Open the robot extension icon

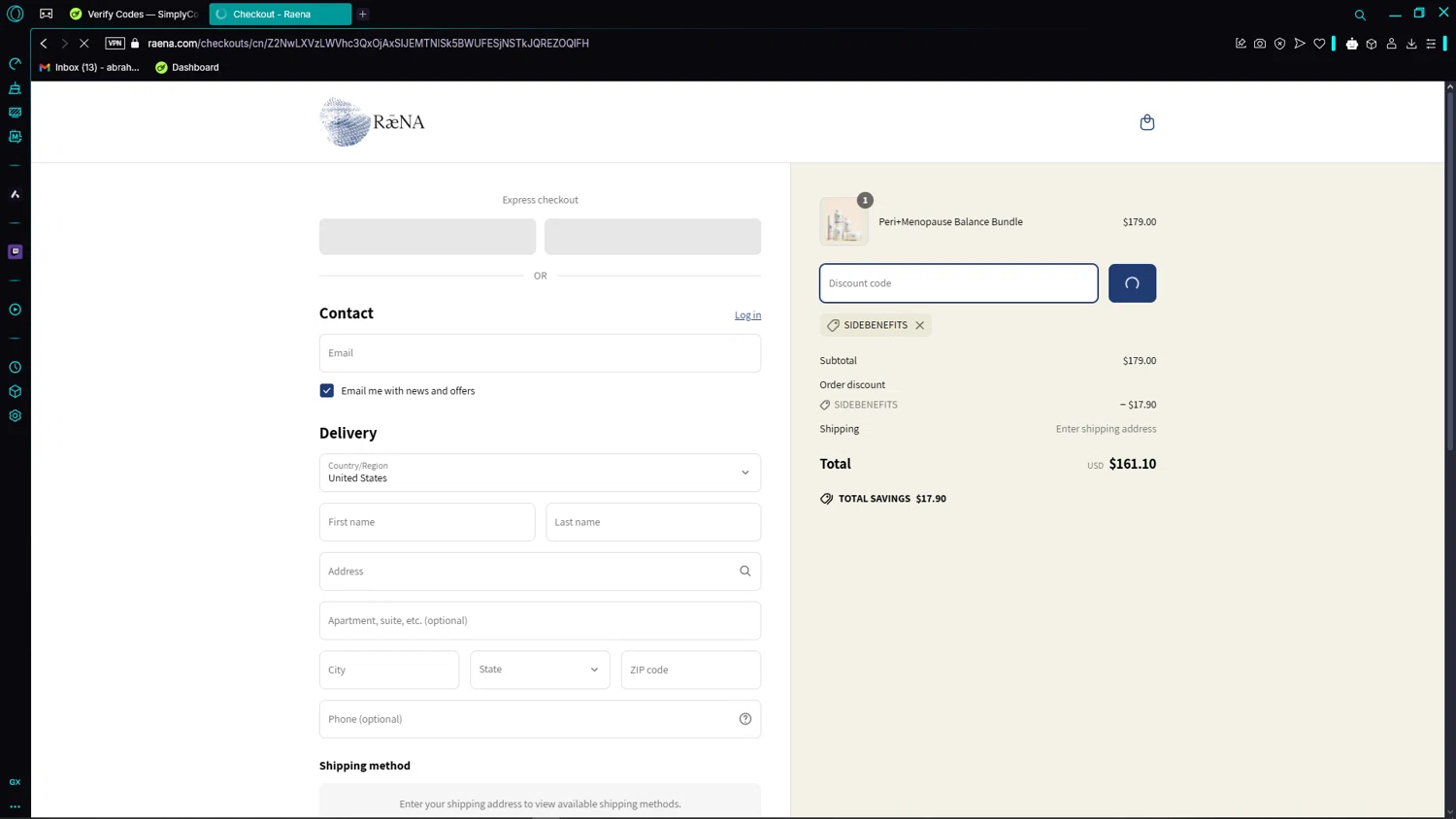1352,44
